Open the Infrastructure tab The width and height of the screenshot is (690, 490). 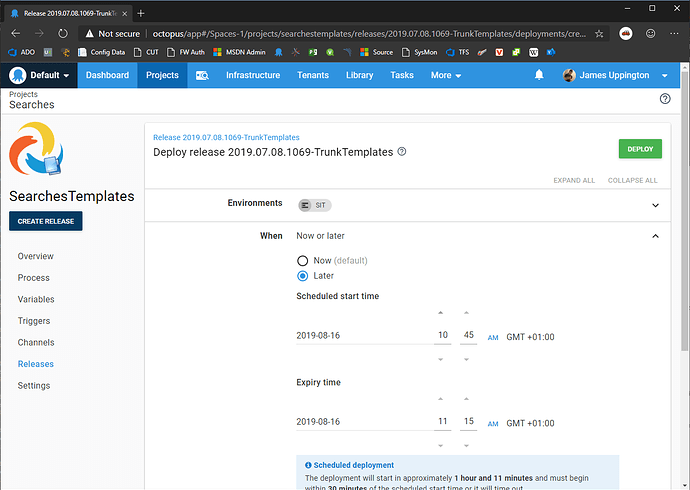click(x=253, y=75)
